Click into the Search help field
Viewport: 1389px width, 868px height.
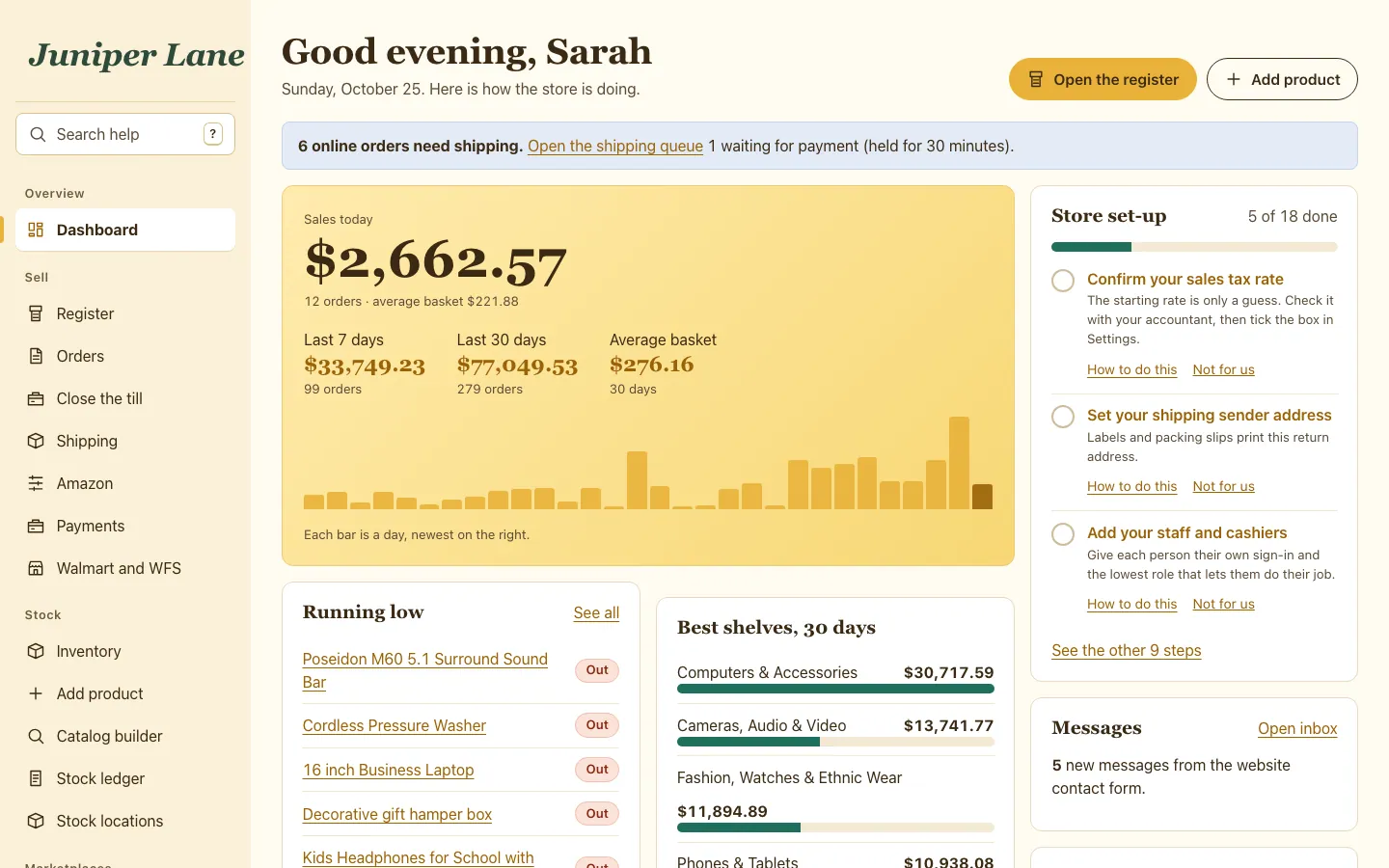click(125, 134)
